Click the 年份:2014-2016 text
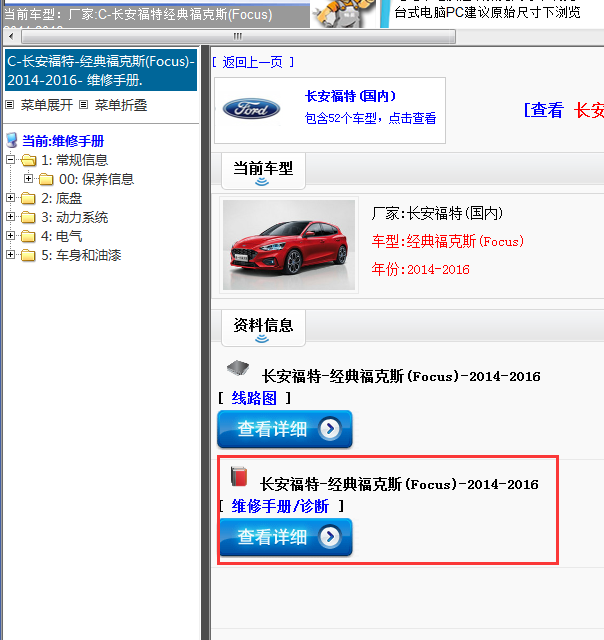The image size is (604, 640). coord(420,269)
